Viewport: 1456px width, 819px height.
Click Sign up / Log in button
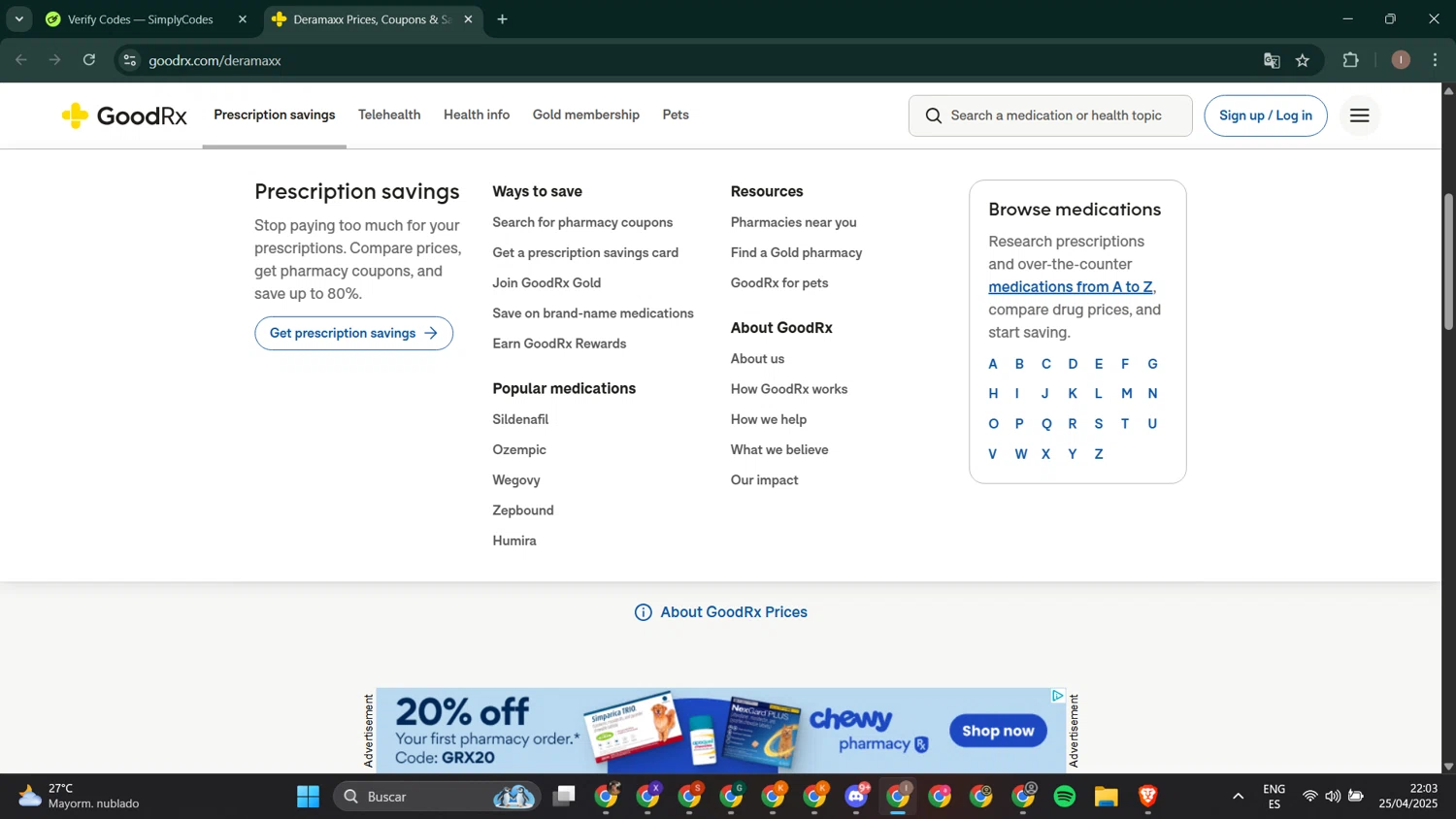click(1266, 115)
